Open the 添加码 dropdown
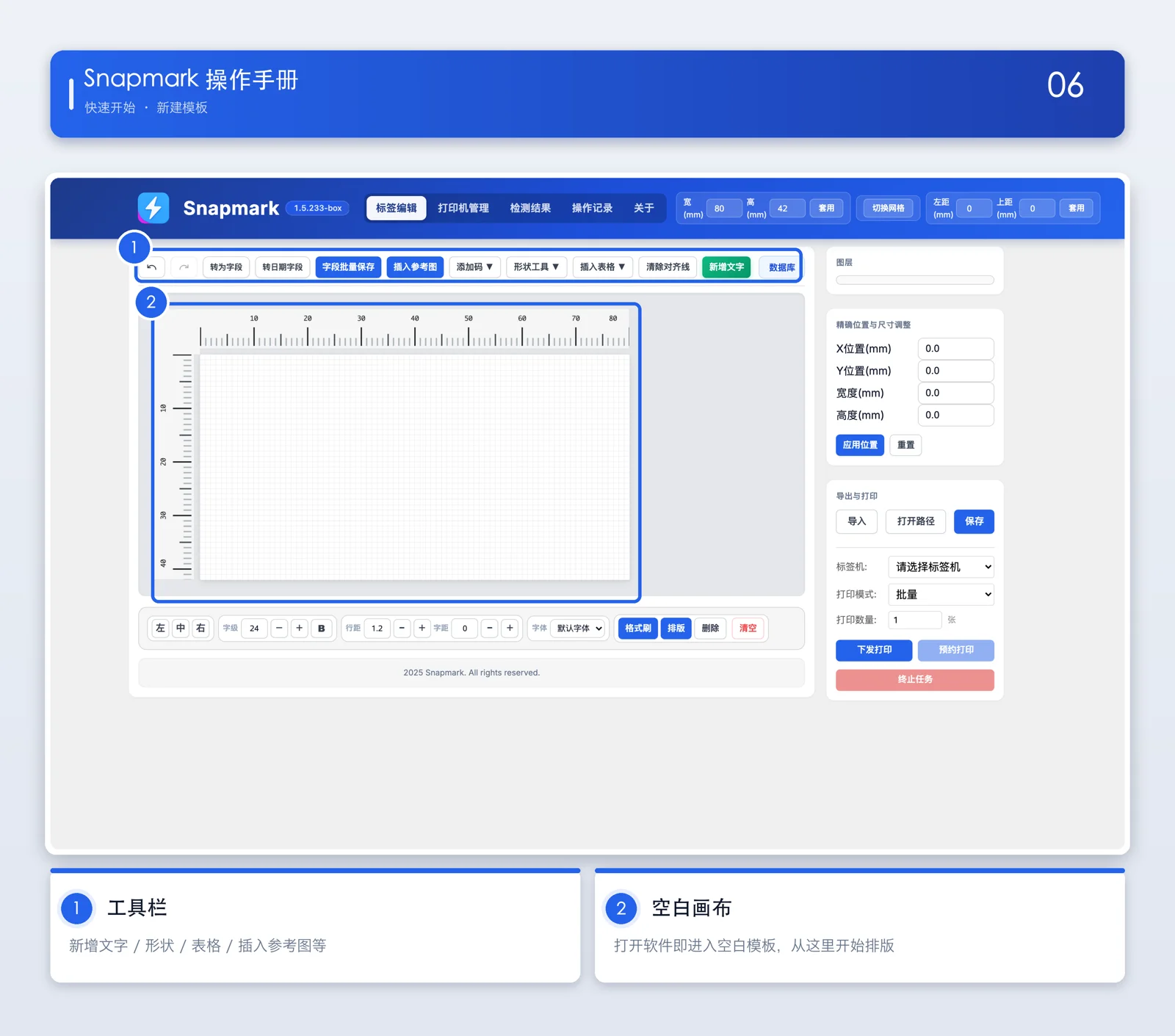 (x=474, y=267)
